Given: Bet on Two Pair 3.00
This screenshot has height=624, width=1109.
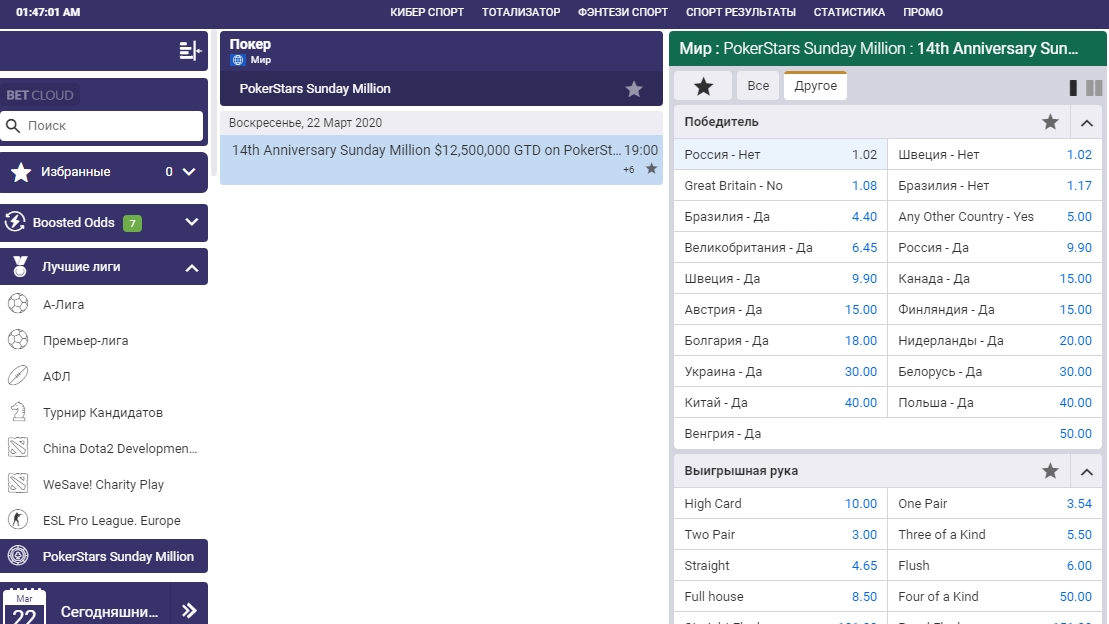Looking at the screenshot, I should 780,535.
